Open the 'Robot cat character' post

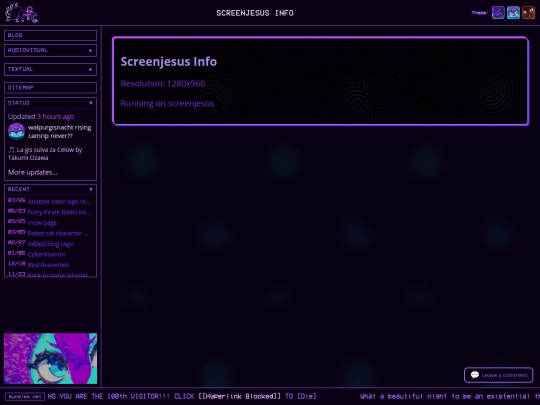click(57, 233)
